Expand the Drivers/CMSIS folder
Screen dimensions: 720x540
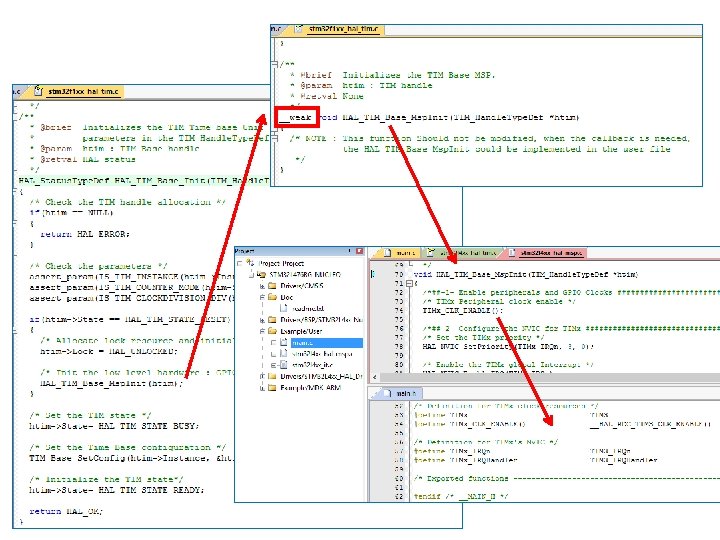pos(262,286)
